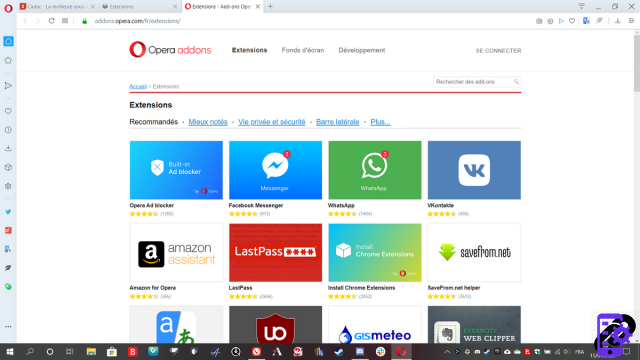
Task: Open LastPass extension thumbnail
Action: pyautogui.click(x=276, y=253)
